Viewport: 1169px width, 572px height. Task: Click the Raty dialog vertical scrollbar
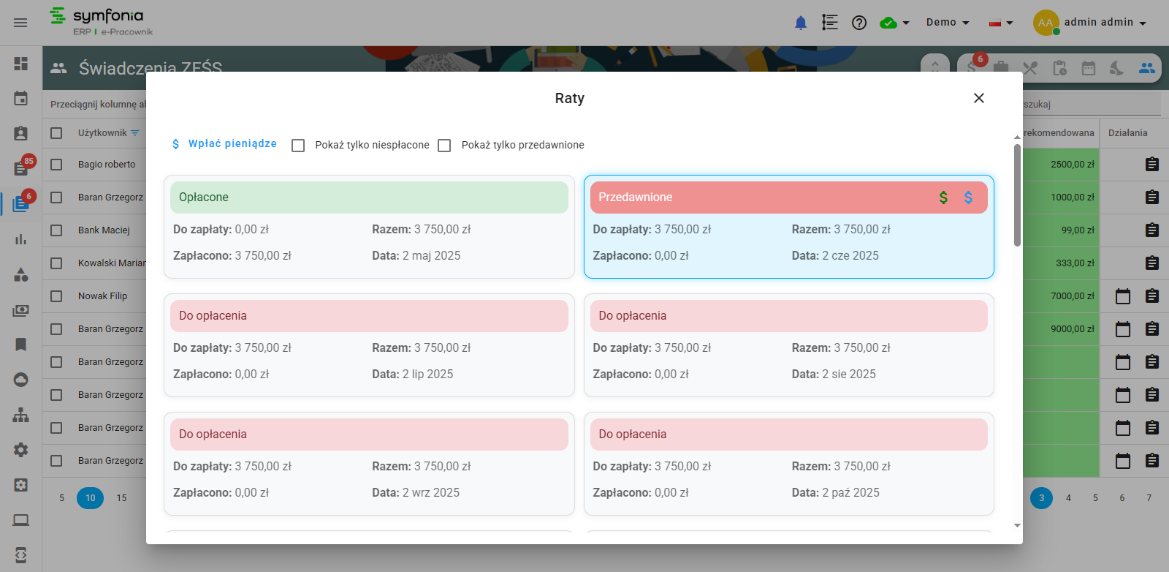point(1018,195)
